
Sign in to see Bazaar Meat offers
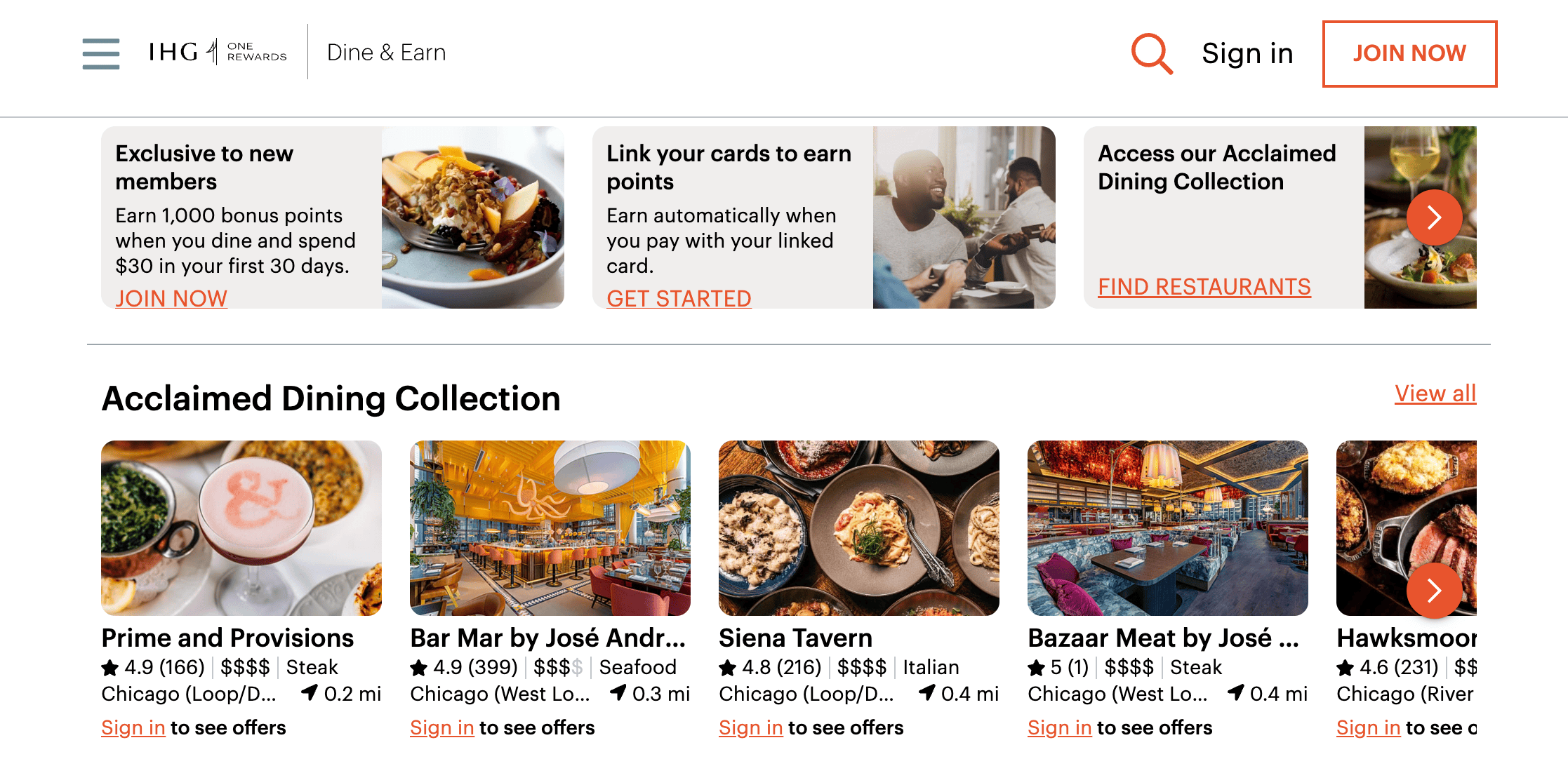(1059, 727)
